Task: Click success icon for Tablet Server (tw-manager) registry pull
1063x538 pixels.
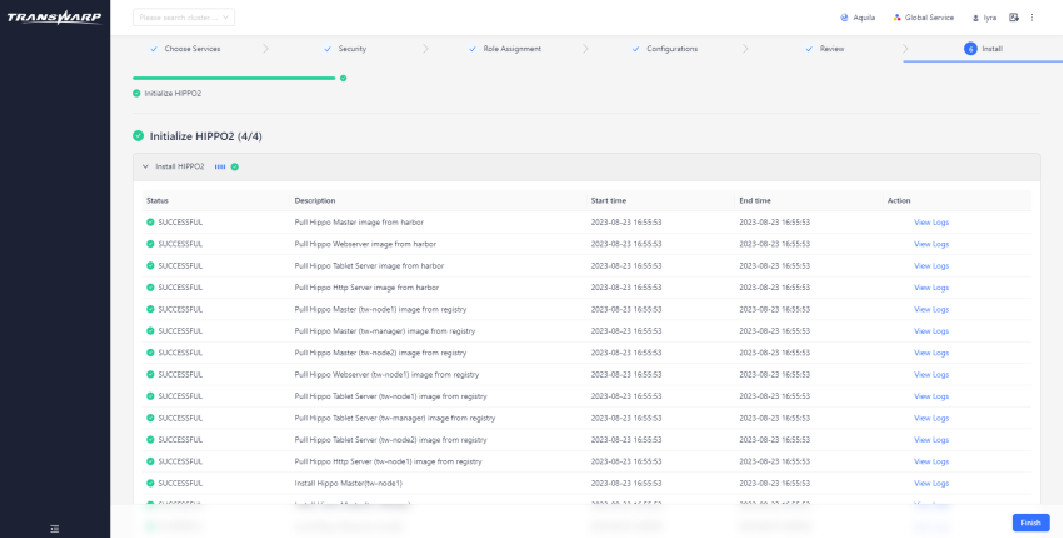Action: point(150,417)
